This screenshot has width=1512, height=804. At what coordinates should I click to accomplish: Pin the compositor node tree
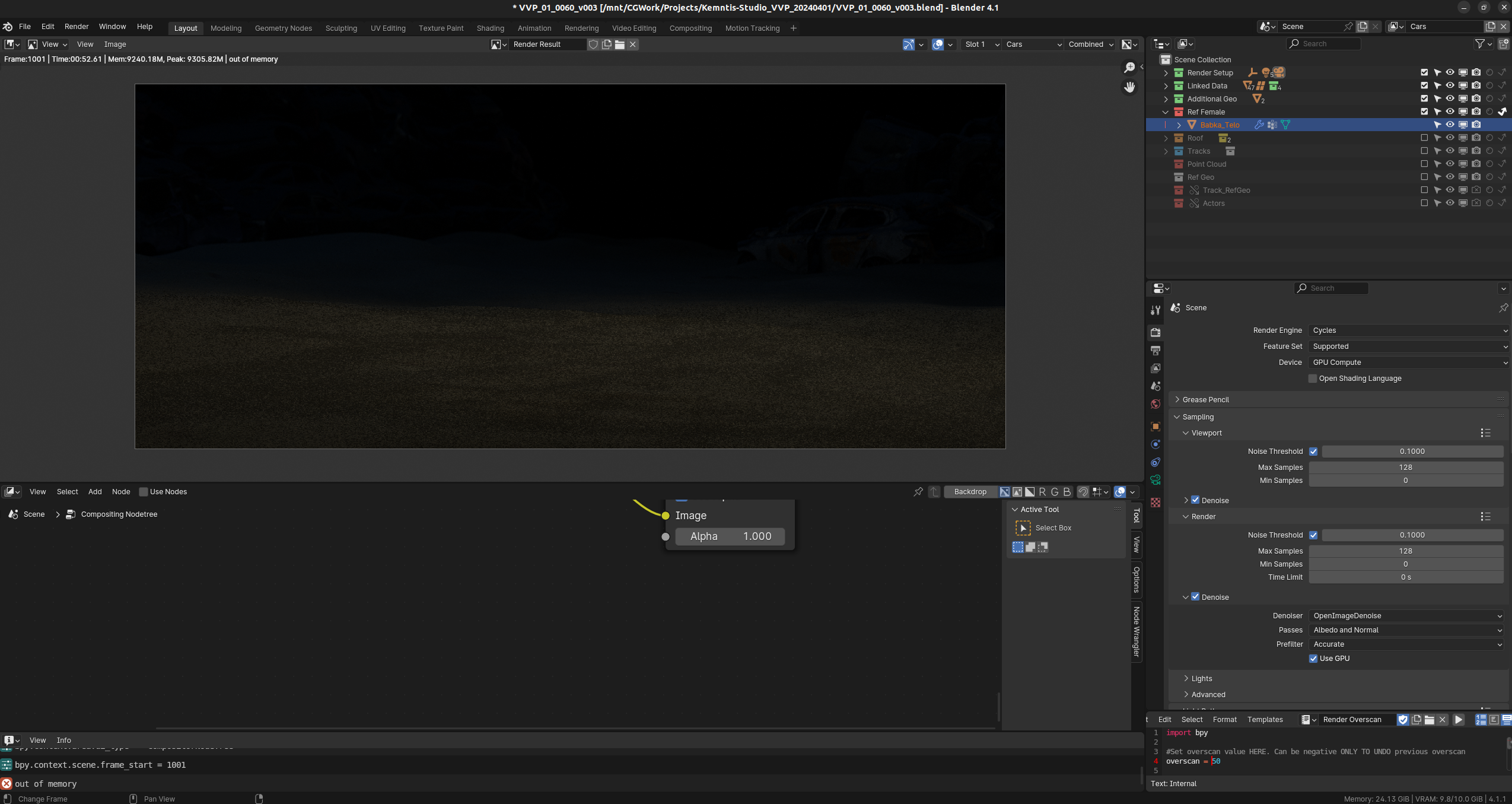(918, 491)
